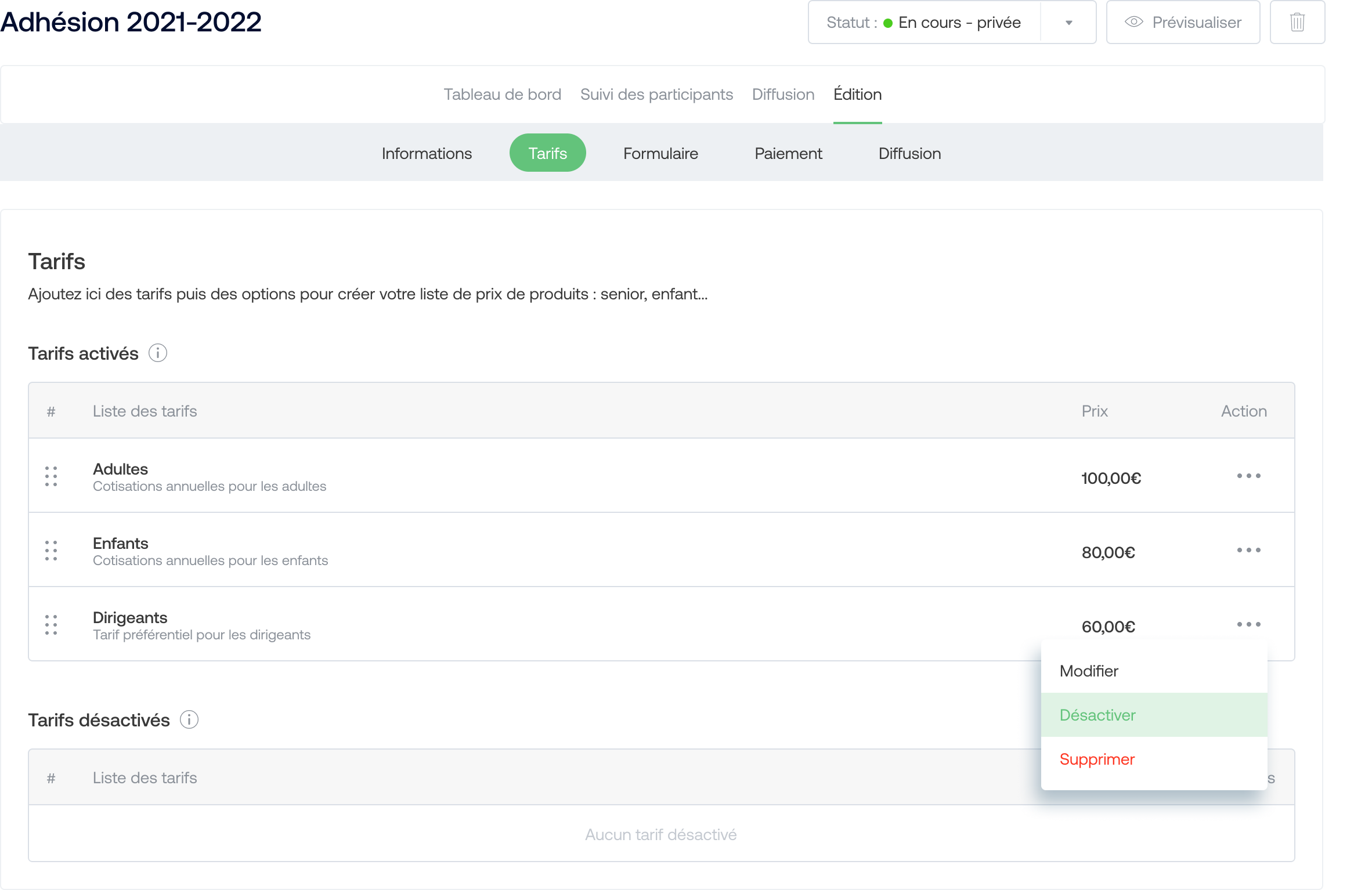The width and height of the screenshot is (1372, 890).
Task: Click 'Tarif préférentiel pour les dirigeants' description
Action: 201,635
